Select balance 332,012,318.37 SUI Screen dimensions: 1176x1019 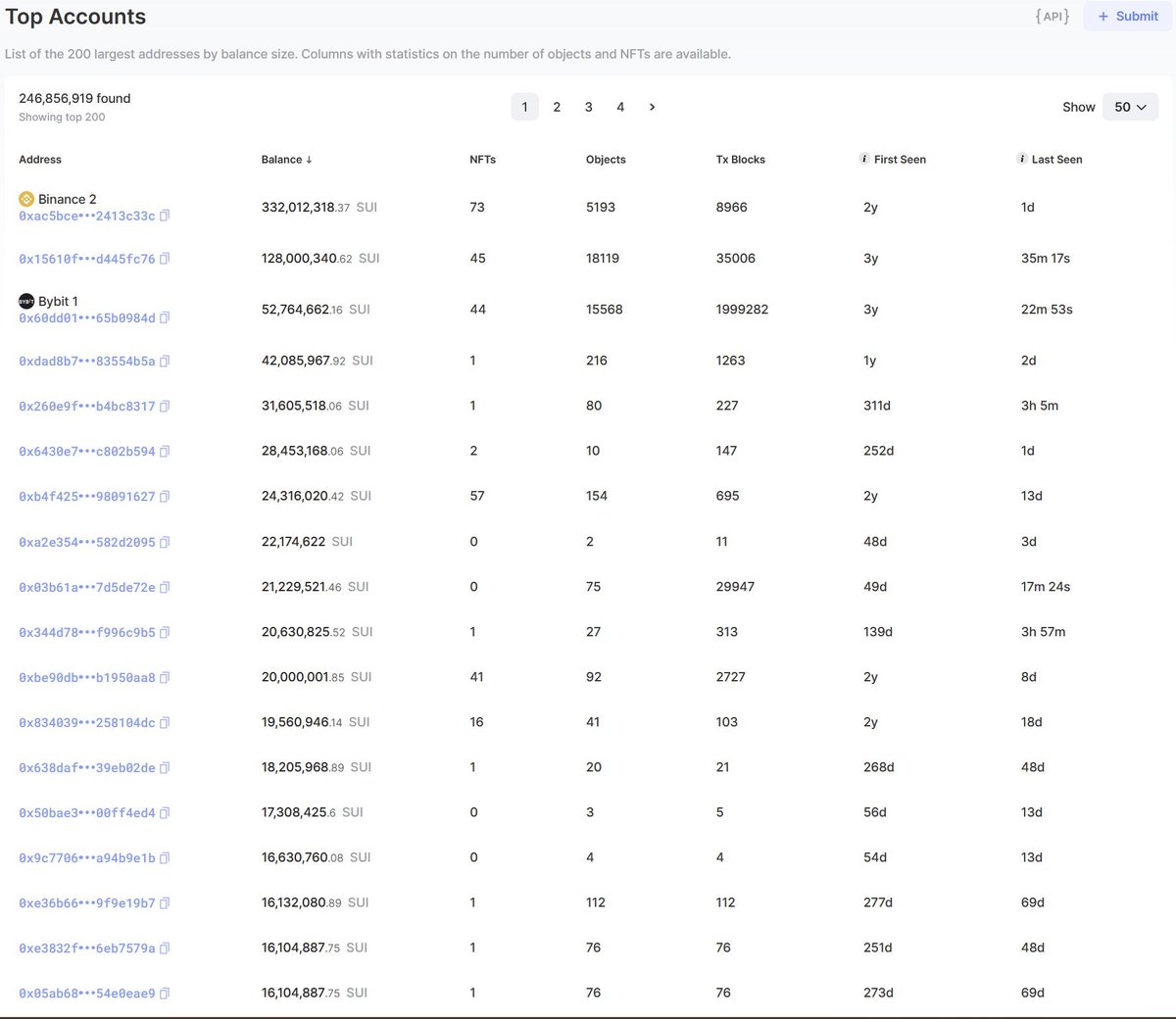click(319, 207)
